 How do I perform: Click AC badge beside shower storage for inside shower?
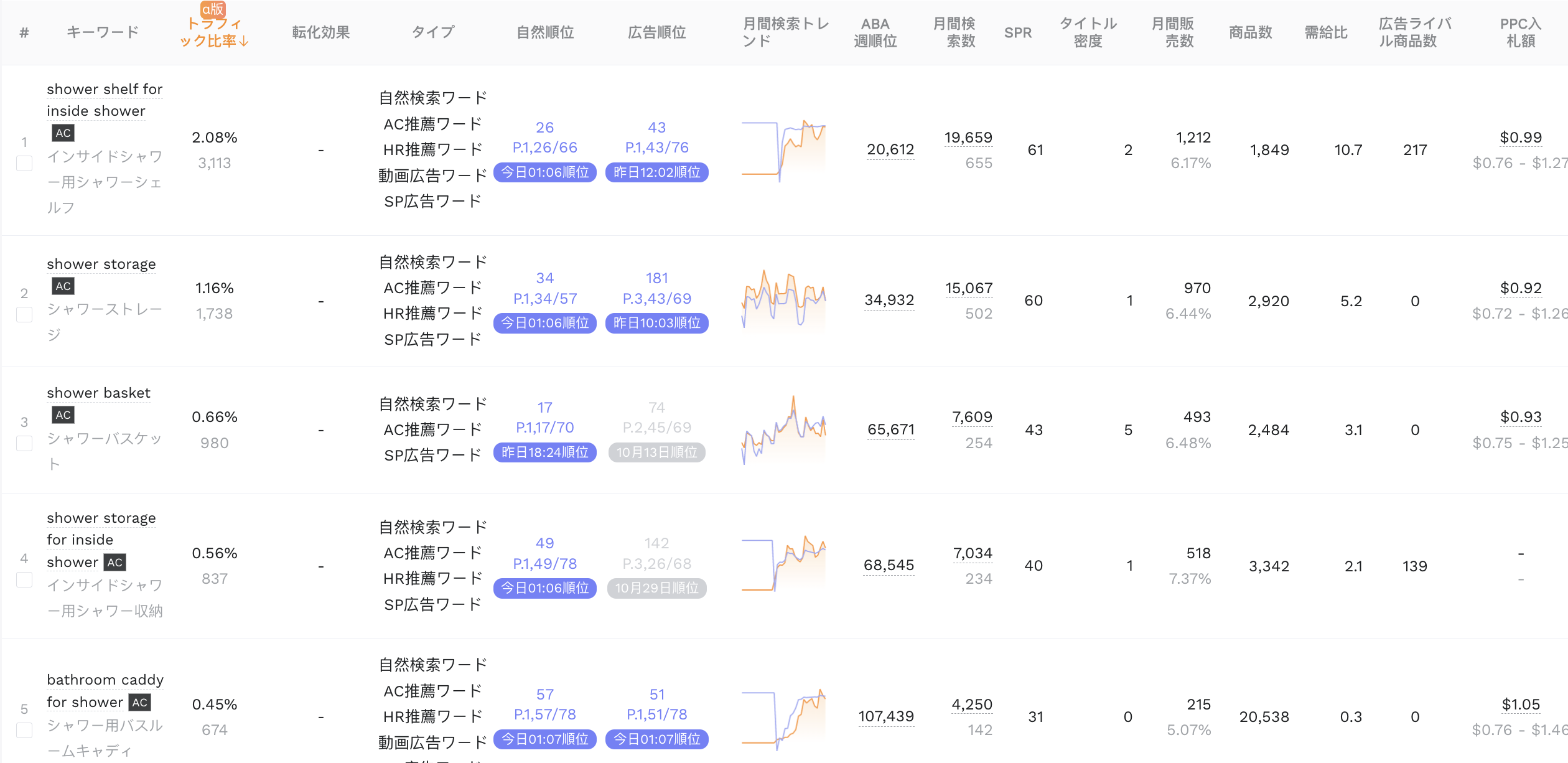[x=115, y=563]
